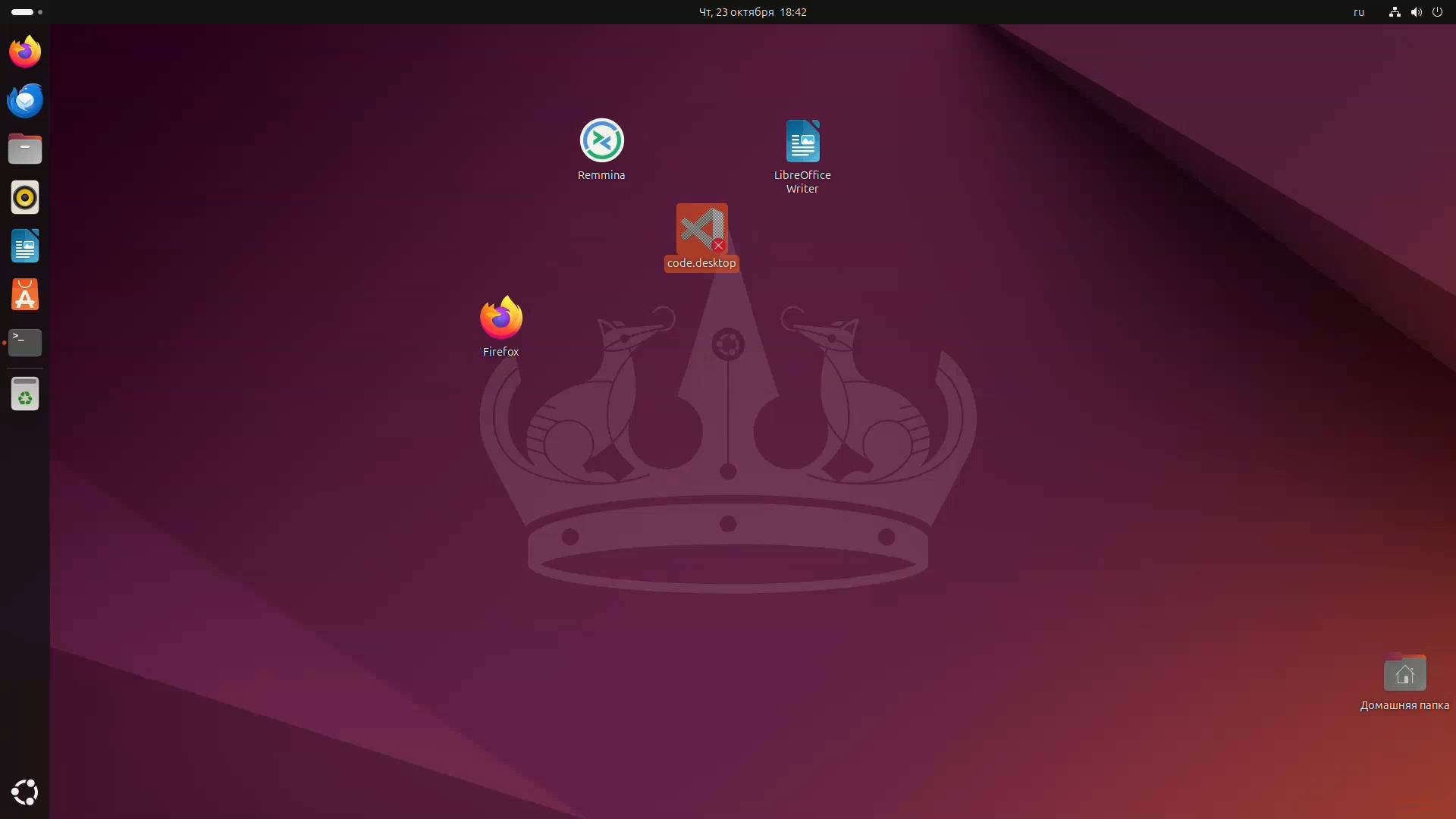Open LibreOffice Writer from the dock
The height and width of the screenshot is (819, 1456).
pos(25,246)
